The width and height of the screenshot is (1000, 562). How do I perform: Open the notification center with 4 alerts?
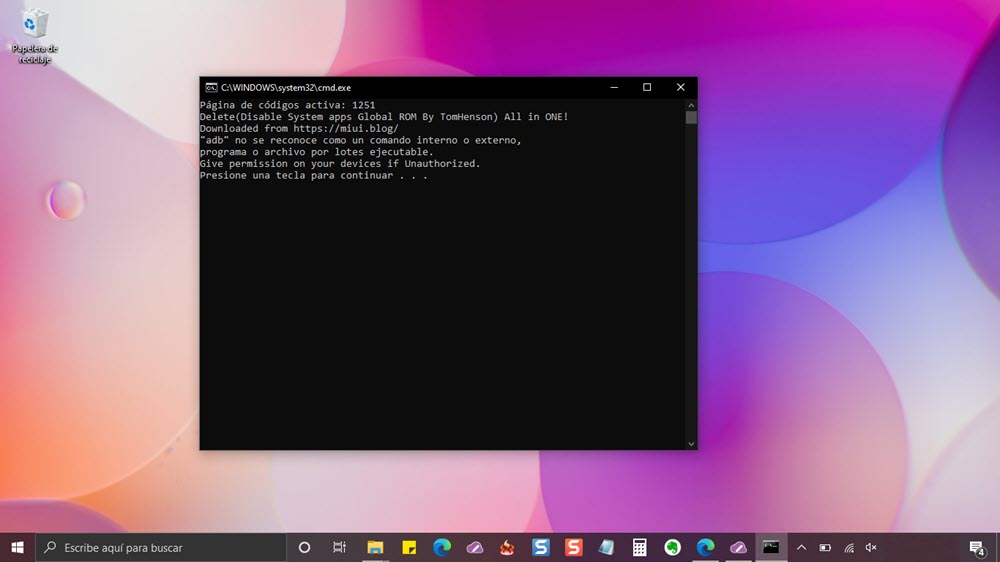[x=976, y=547]
